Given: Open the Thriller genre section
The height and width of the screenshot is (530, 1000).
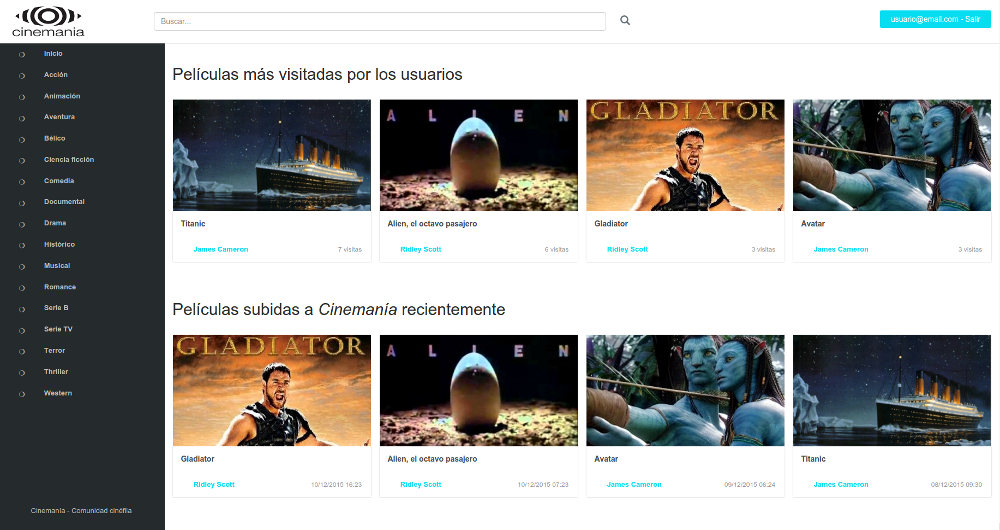Looking at the screenshot, I should pos(56,372).
